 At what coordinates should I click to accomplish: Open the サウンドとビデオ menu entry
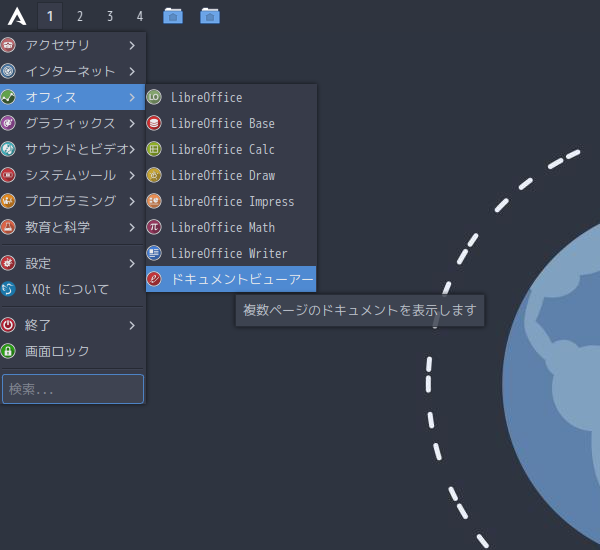coord(72,149)
